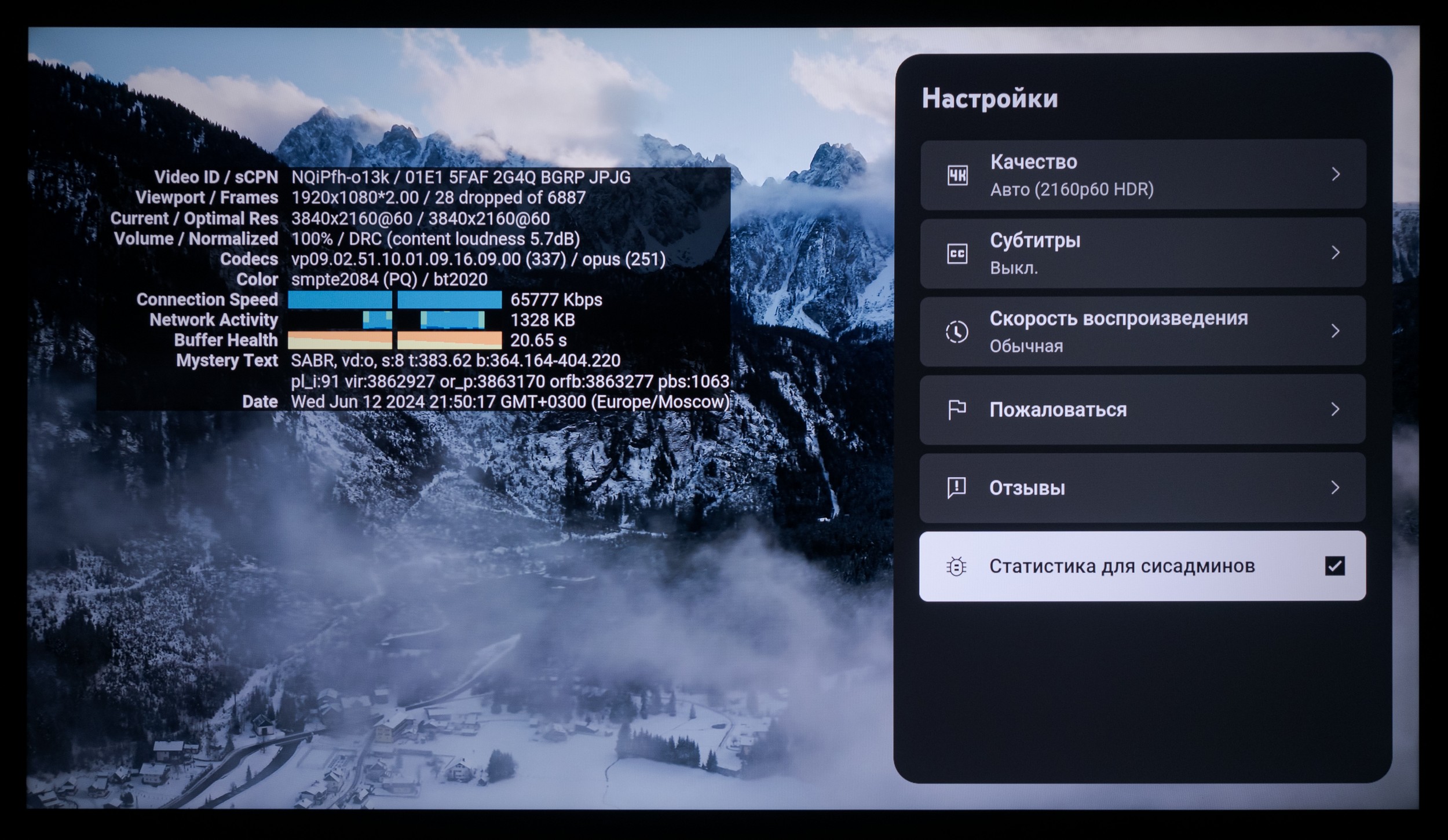Expand Качество submenu via chevron arrow

click(1336, 174)
